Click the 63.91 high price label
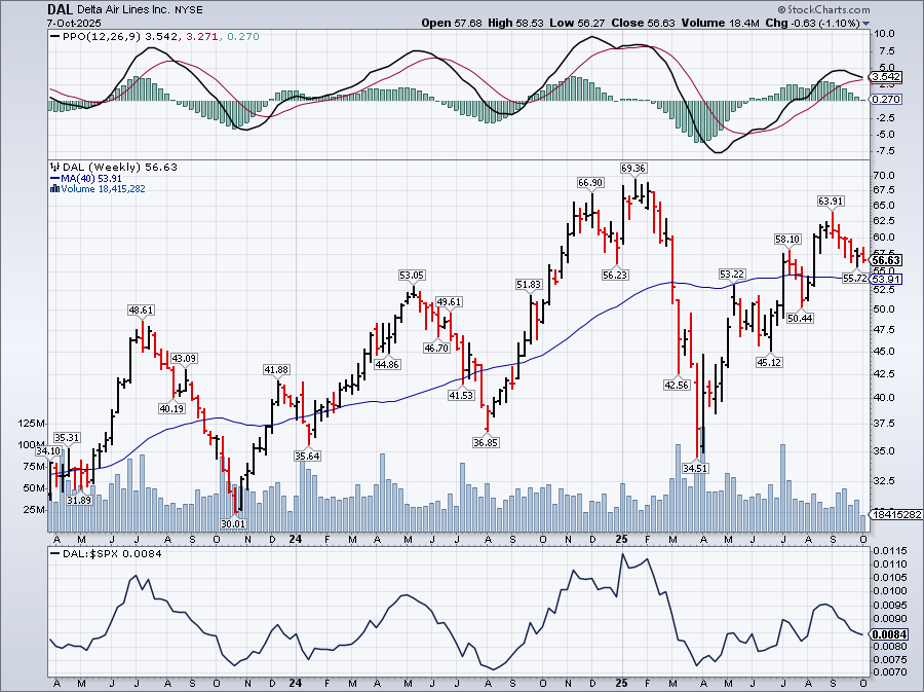 [x=831, y=201]
